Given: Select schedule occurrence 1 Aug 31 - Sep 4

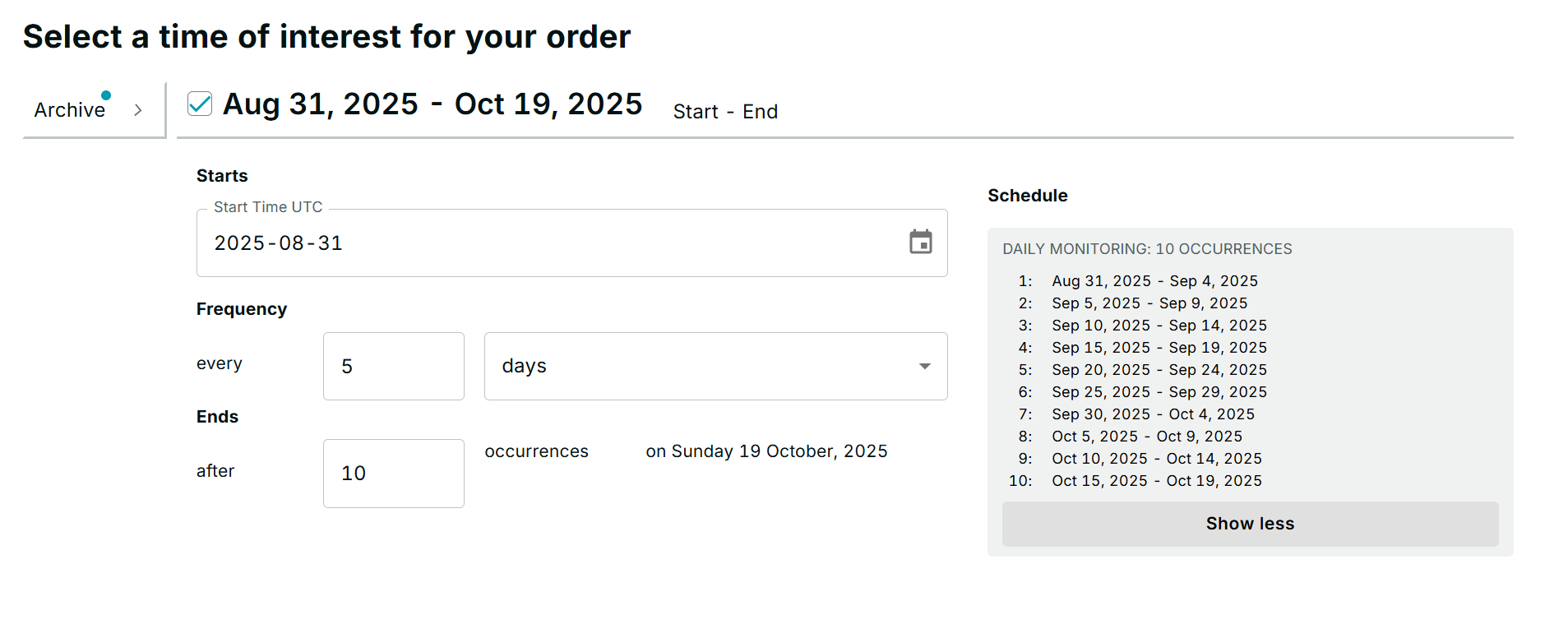Looking at the screenshot, I should pos(1154,281).
